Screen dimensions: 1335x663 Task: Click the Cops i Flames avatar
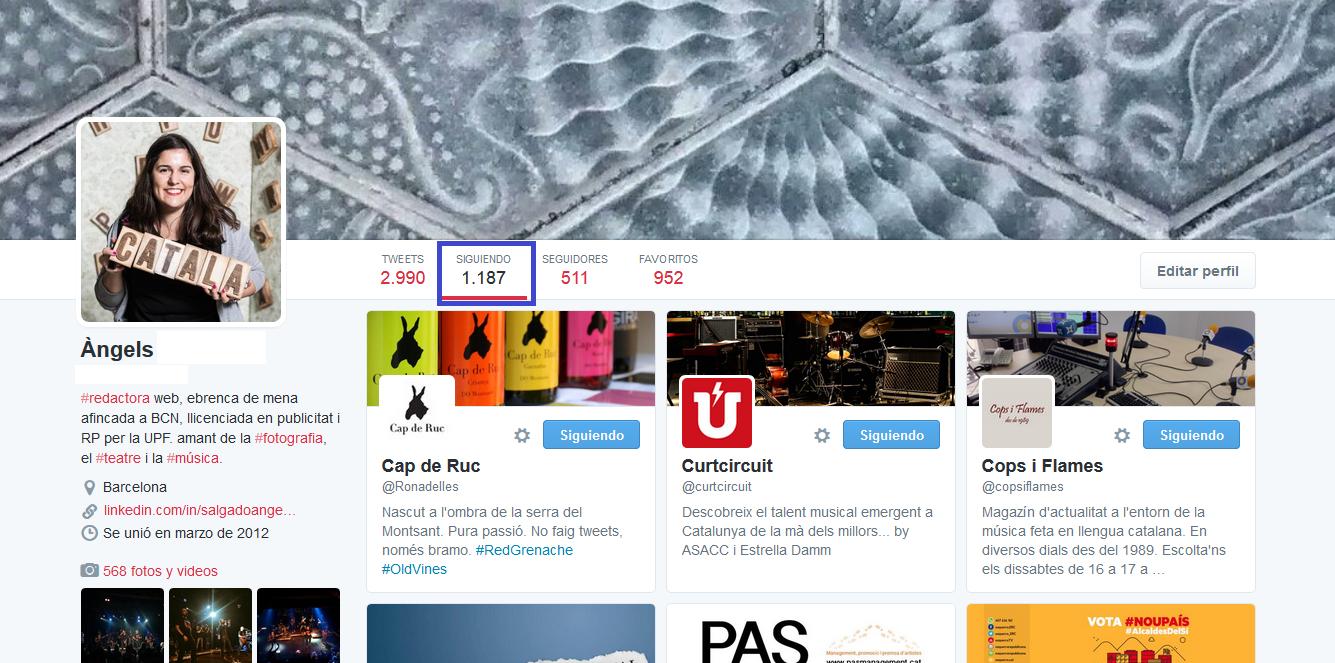click(1017, 412)
